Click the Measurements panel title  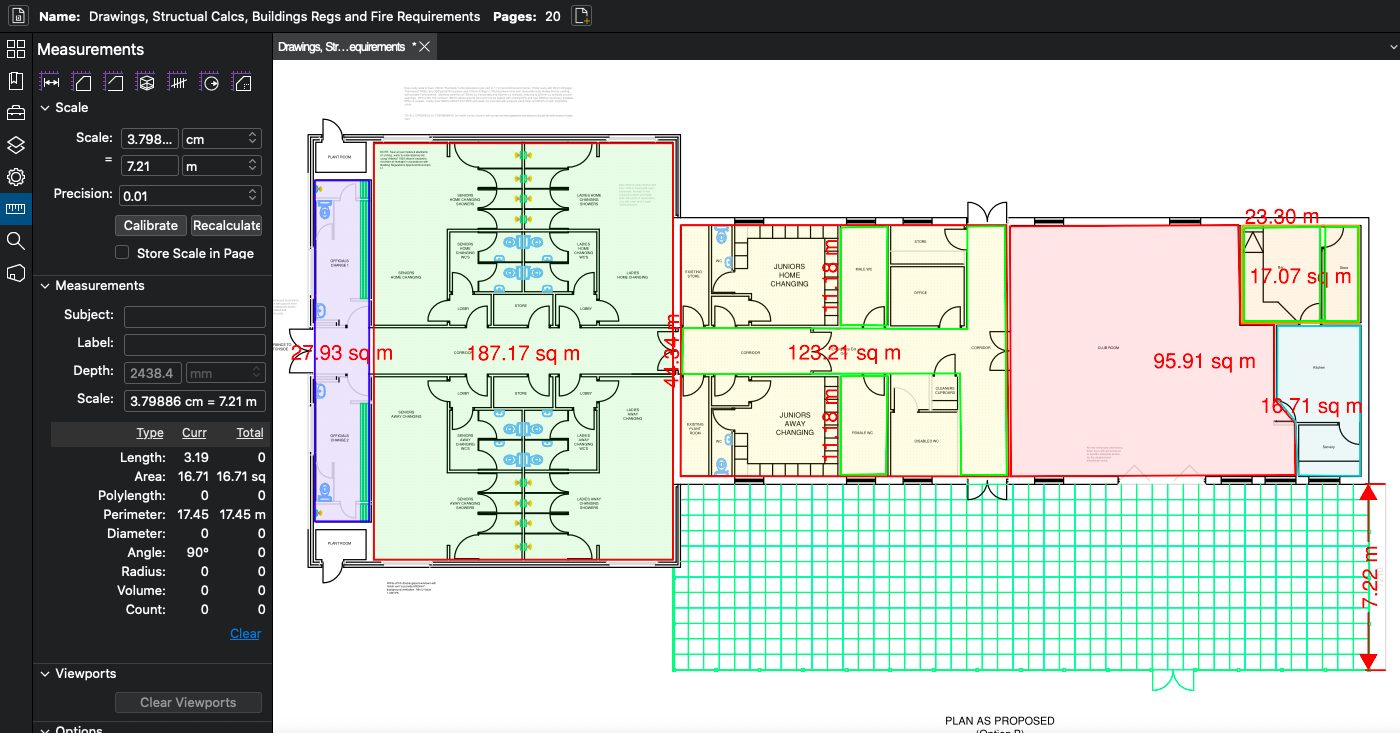91,49
